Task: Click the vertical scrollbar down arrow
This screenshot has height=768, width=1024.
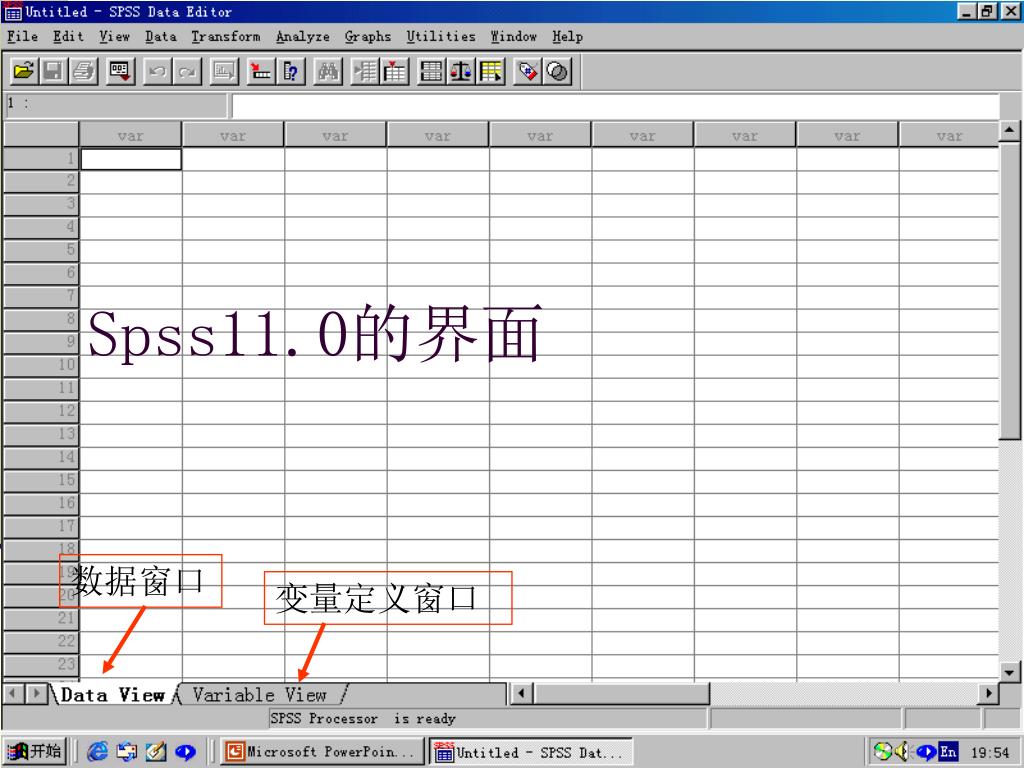Action: pos(1010,671)
